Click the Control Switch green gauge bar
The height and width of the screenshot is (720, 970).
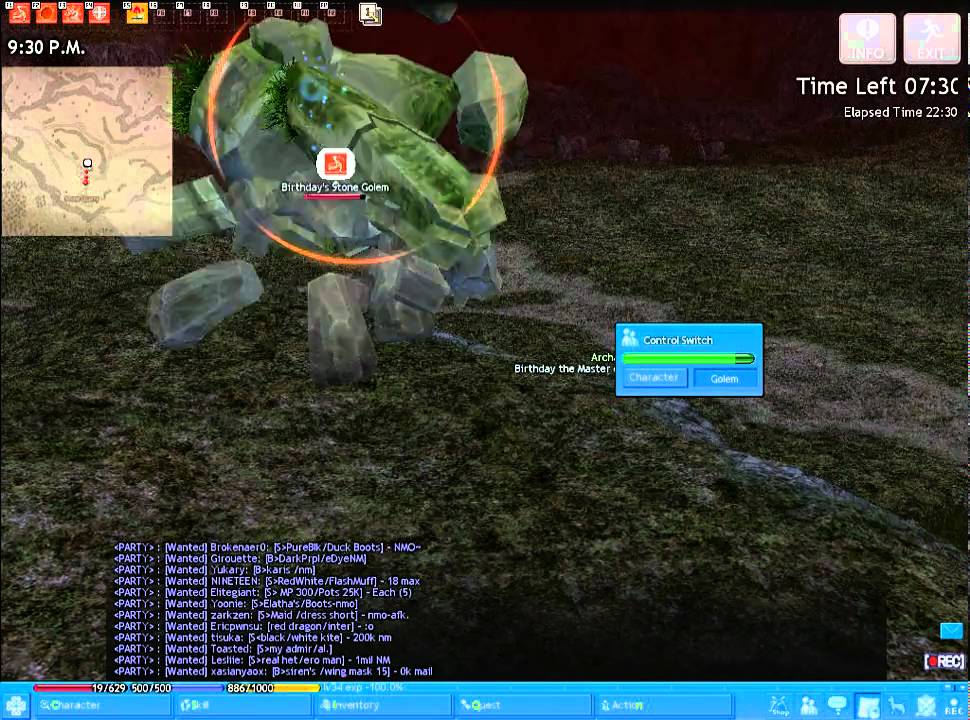689,359
